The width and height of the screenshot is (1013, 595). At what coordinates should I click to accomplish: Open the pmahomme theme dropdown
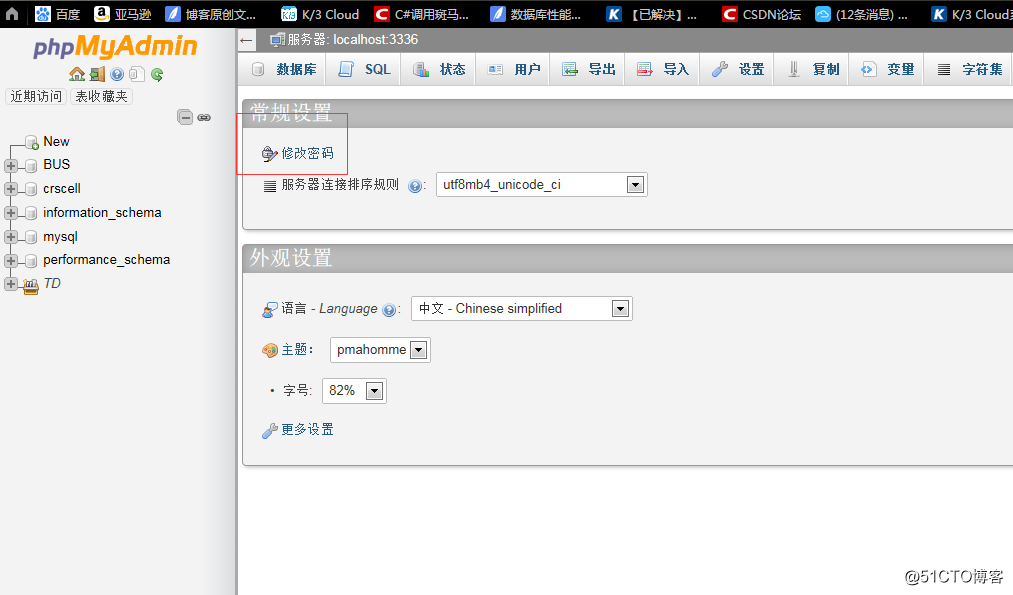point(380,350)
